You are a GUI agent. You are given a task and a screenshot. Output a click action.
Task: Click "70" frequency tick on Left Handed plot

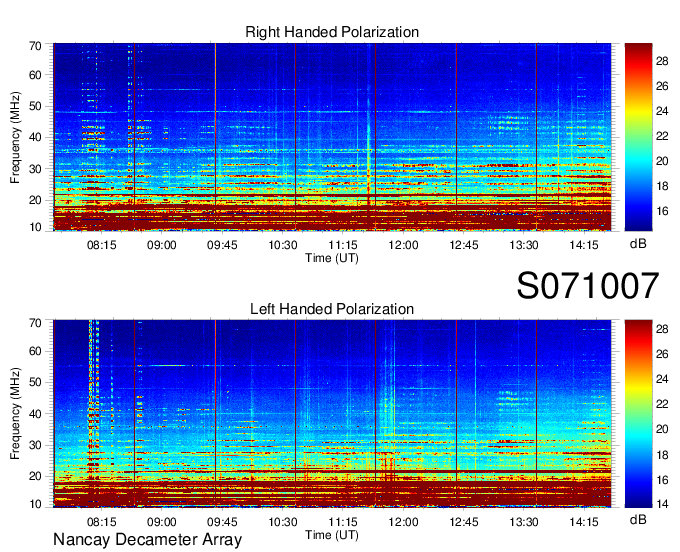tap(35, 323)
